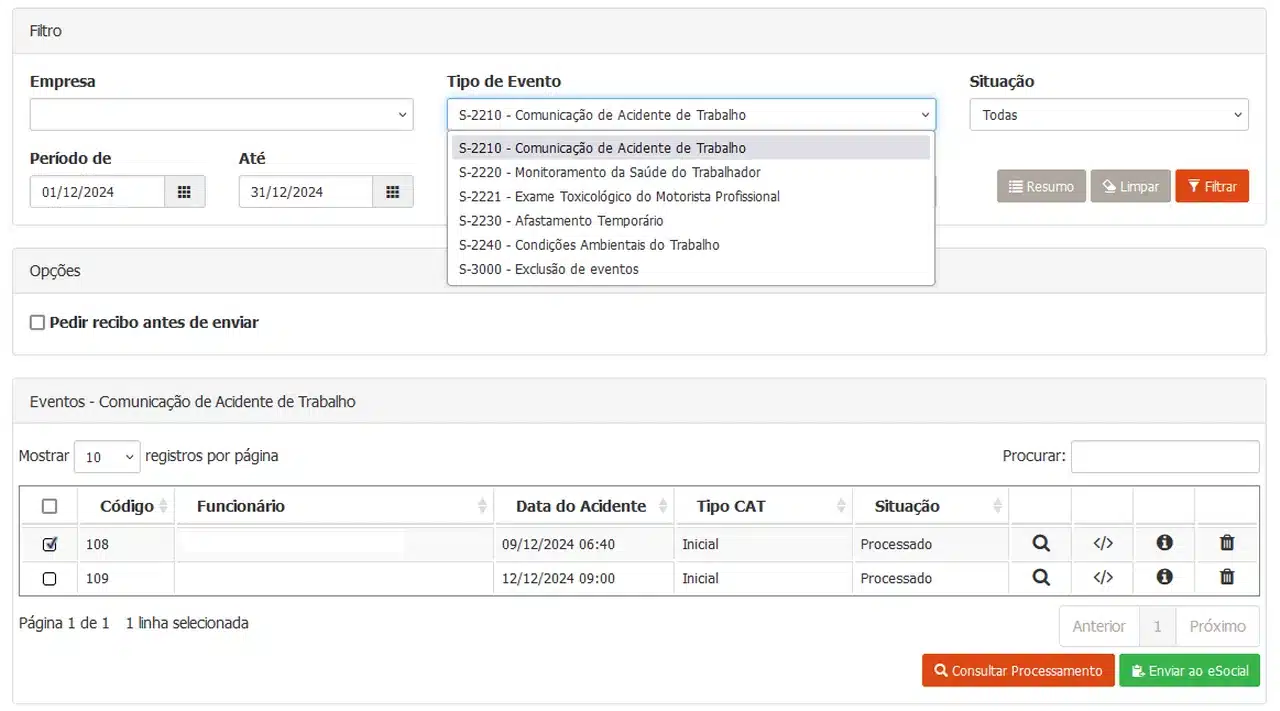Uncheck the row 108 checkbox
Screen dimensions: 1280x711
pyautogui.click(x=50, y=545)
